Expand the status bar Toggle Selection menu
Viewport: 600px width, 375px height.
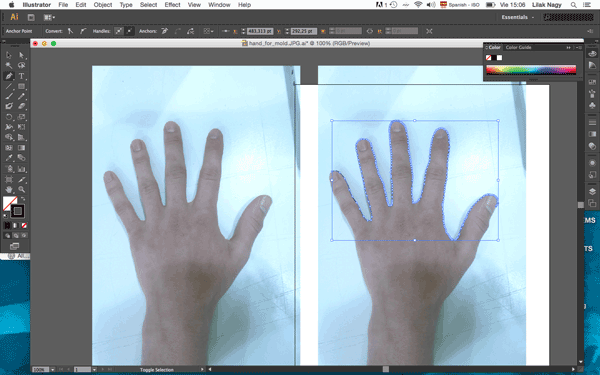[x=202, y=369]
